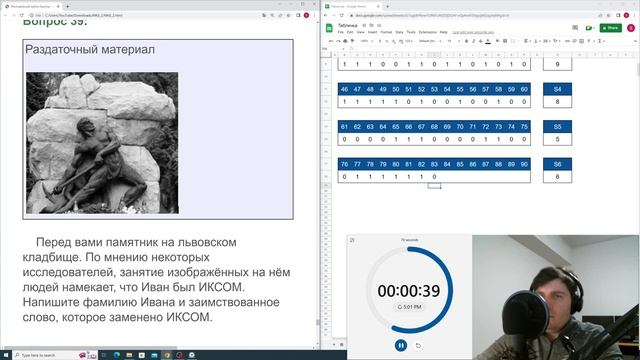This screenshot has width=640, height=360.
Task: Open the Help menu in Sheets
Action: point(444,32)
